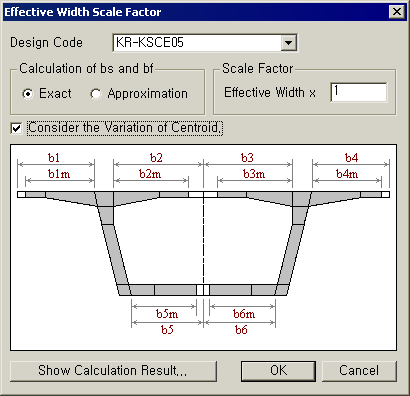Click the Effective Width x label
Screen dimensions: 410x396
[x=270, y=92]
